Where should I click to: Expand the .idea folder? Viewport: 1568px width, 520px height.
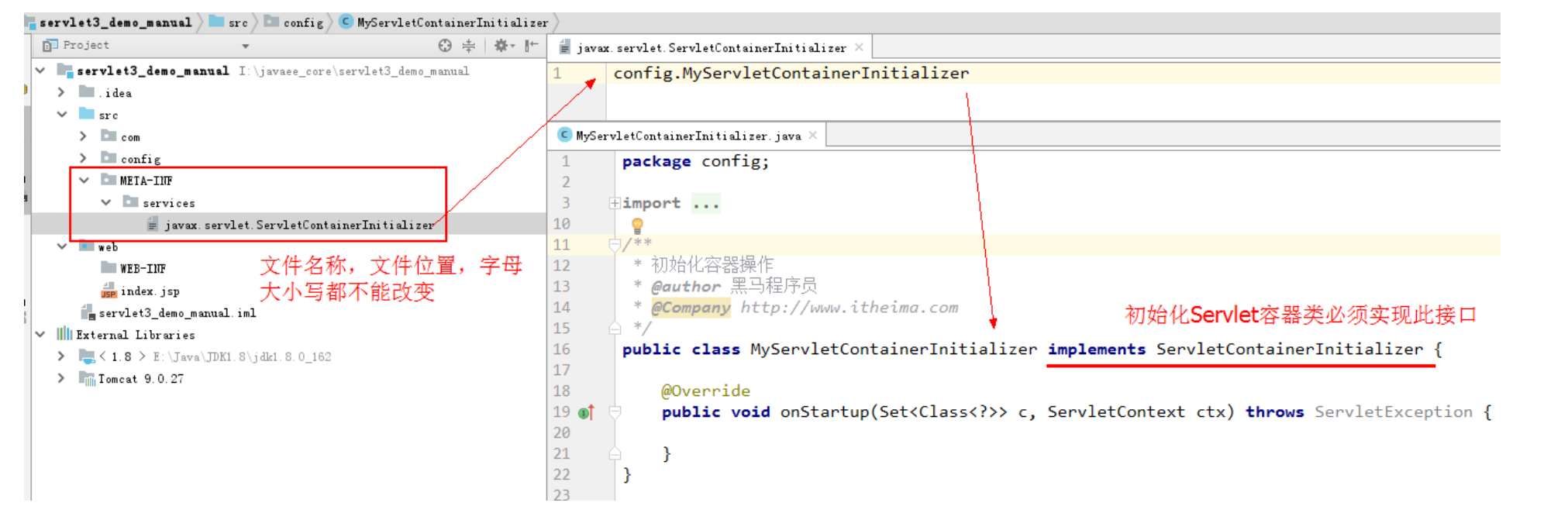[x=61, y=92]
